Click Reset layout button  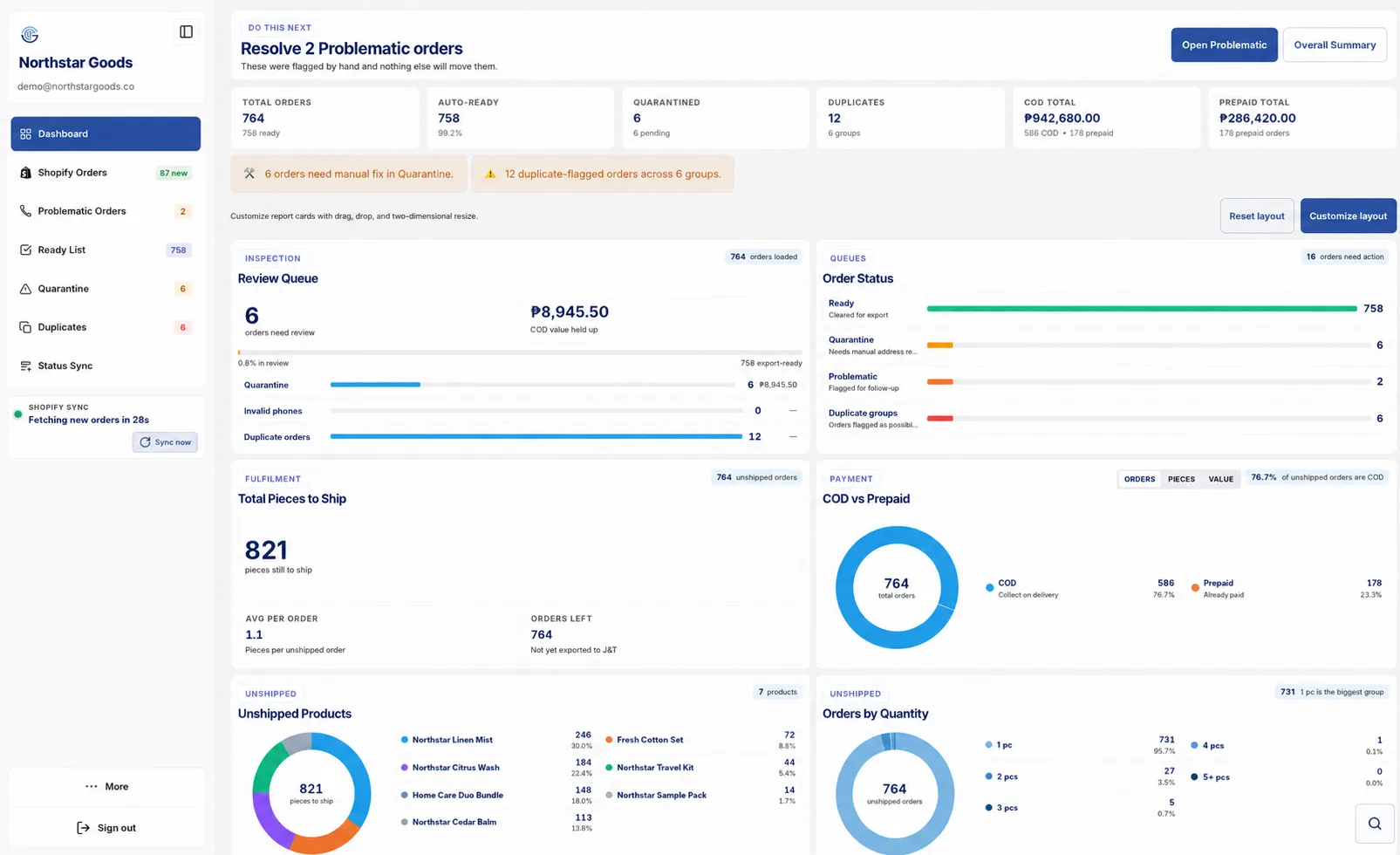(1256, 216)
